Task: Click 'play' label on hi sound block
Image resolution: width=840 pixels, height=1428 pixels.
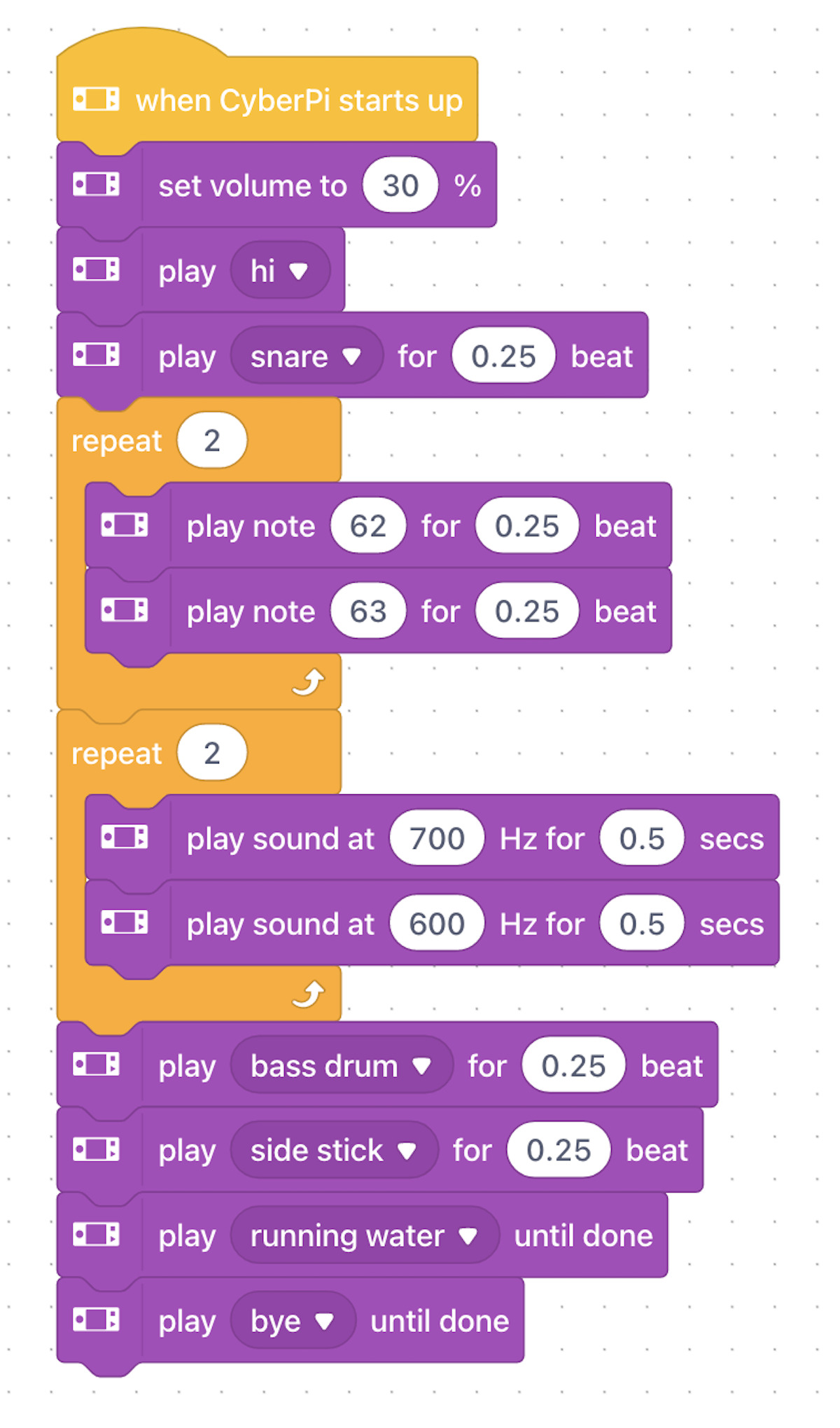Action: pyautogui.click(x=187, y=272)
